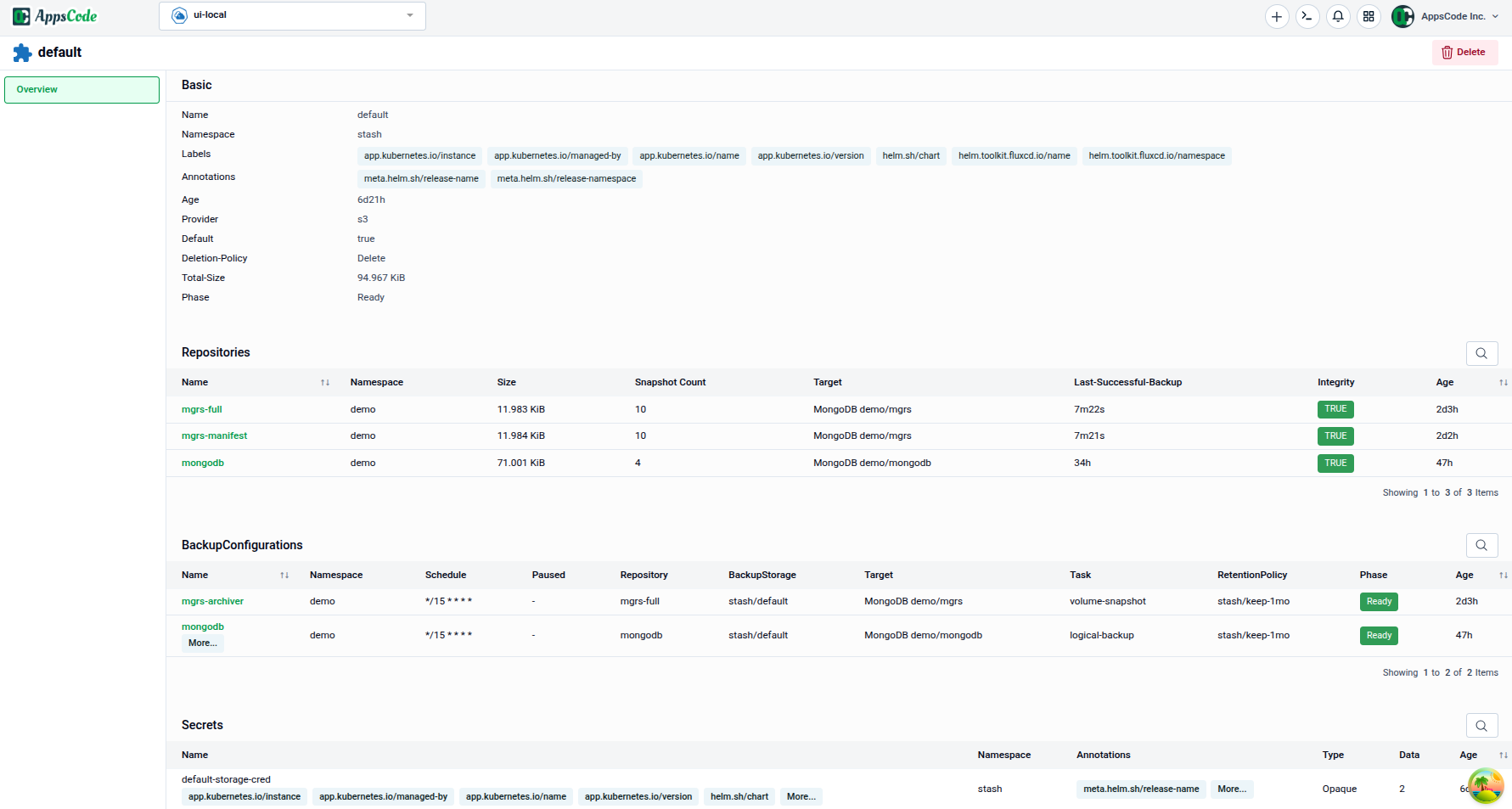Open the ui-local cluster dropdown
This screenshot has width=1512, height=809.
(x=292, y=15)
